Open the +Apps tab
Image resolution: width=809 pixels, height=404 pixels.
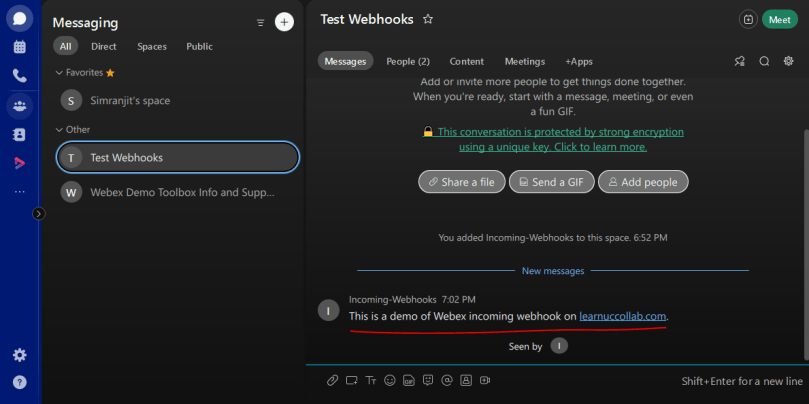point(579,61)
